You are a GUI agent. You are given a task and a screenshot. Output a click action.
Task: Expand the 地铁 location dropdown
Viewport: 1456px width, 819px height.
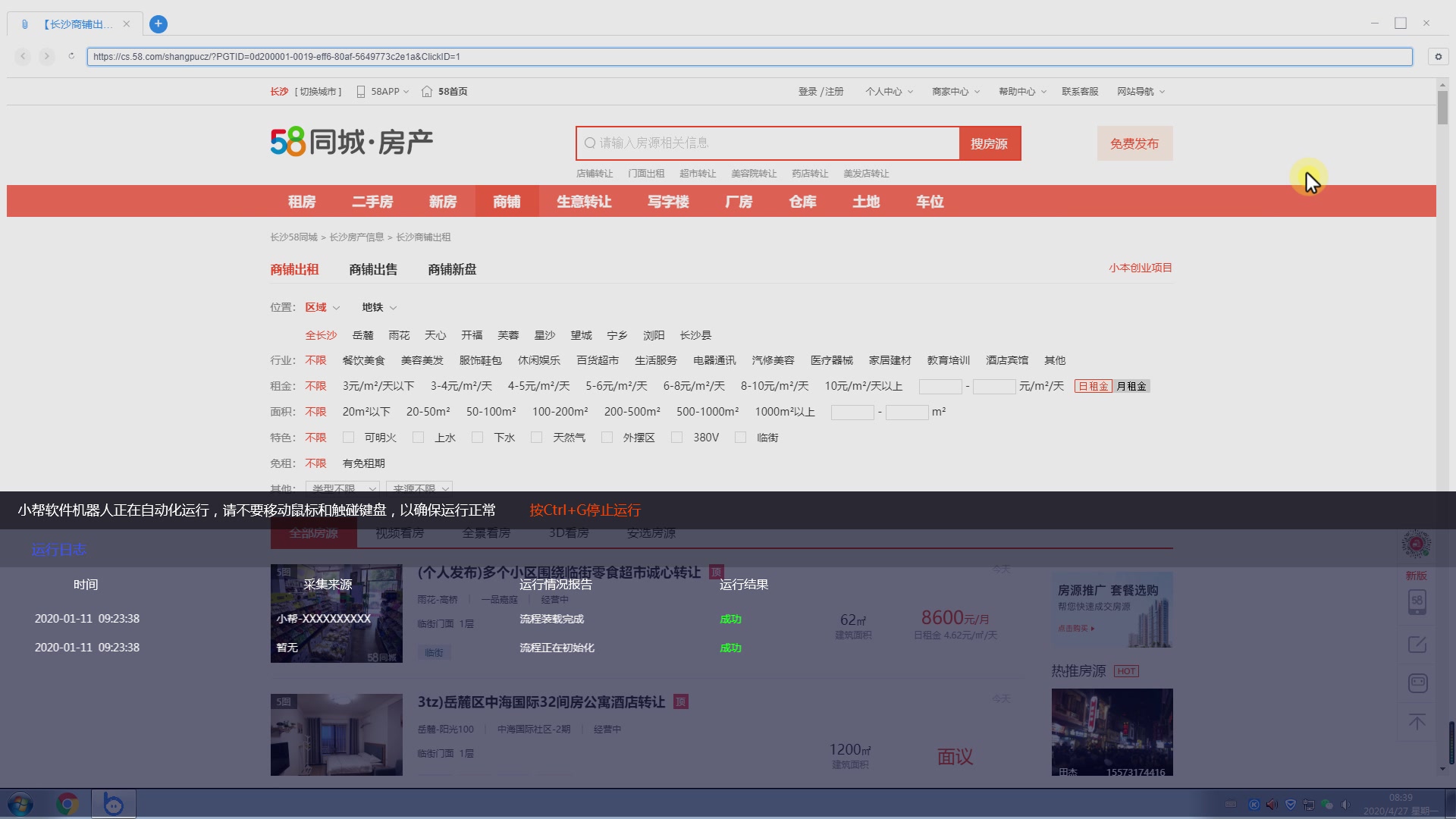tap(379, 307)
